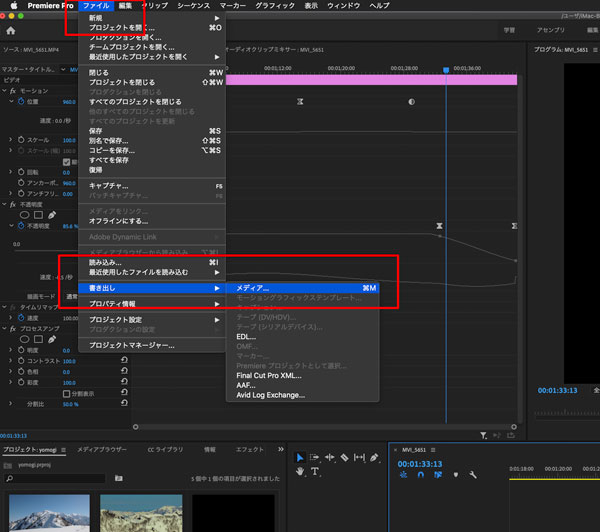Collapse the プロセスアンプ effect group
Screen dimensions: 600x532
(x=4, y=328)
